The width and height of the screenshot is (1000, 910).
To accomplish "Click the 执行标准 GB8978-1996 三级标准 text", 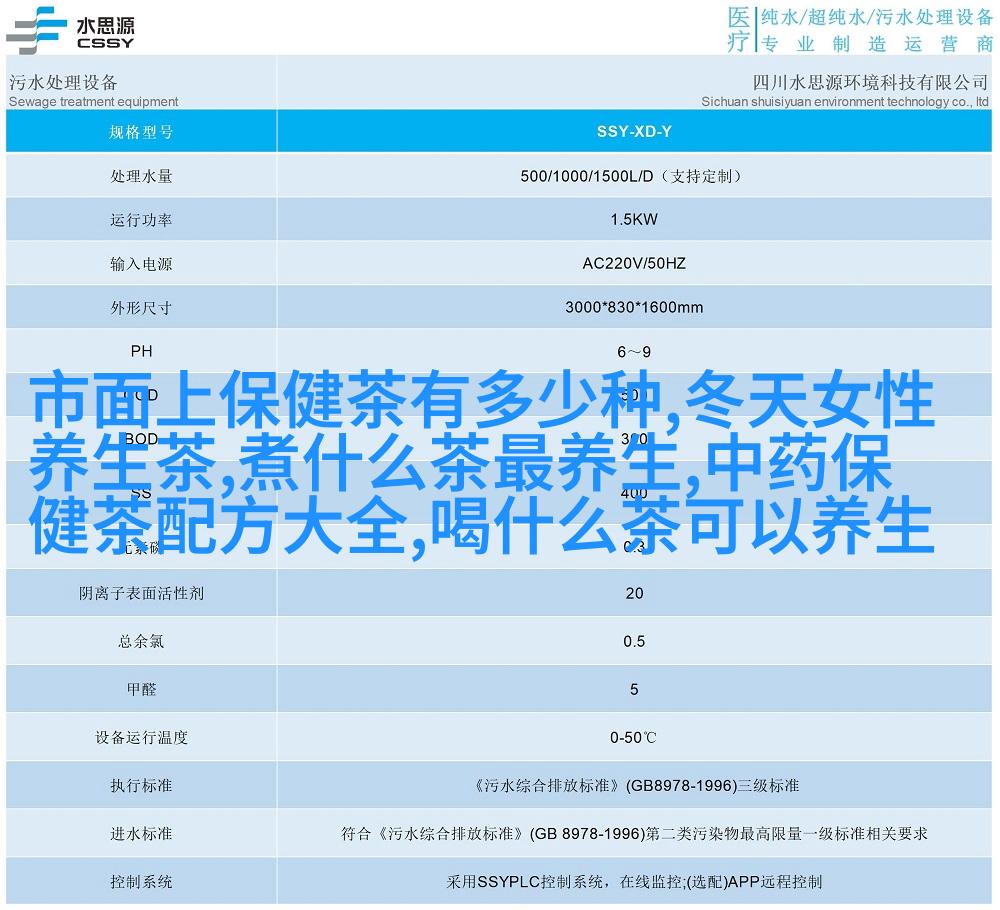I will pos(634,785).
